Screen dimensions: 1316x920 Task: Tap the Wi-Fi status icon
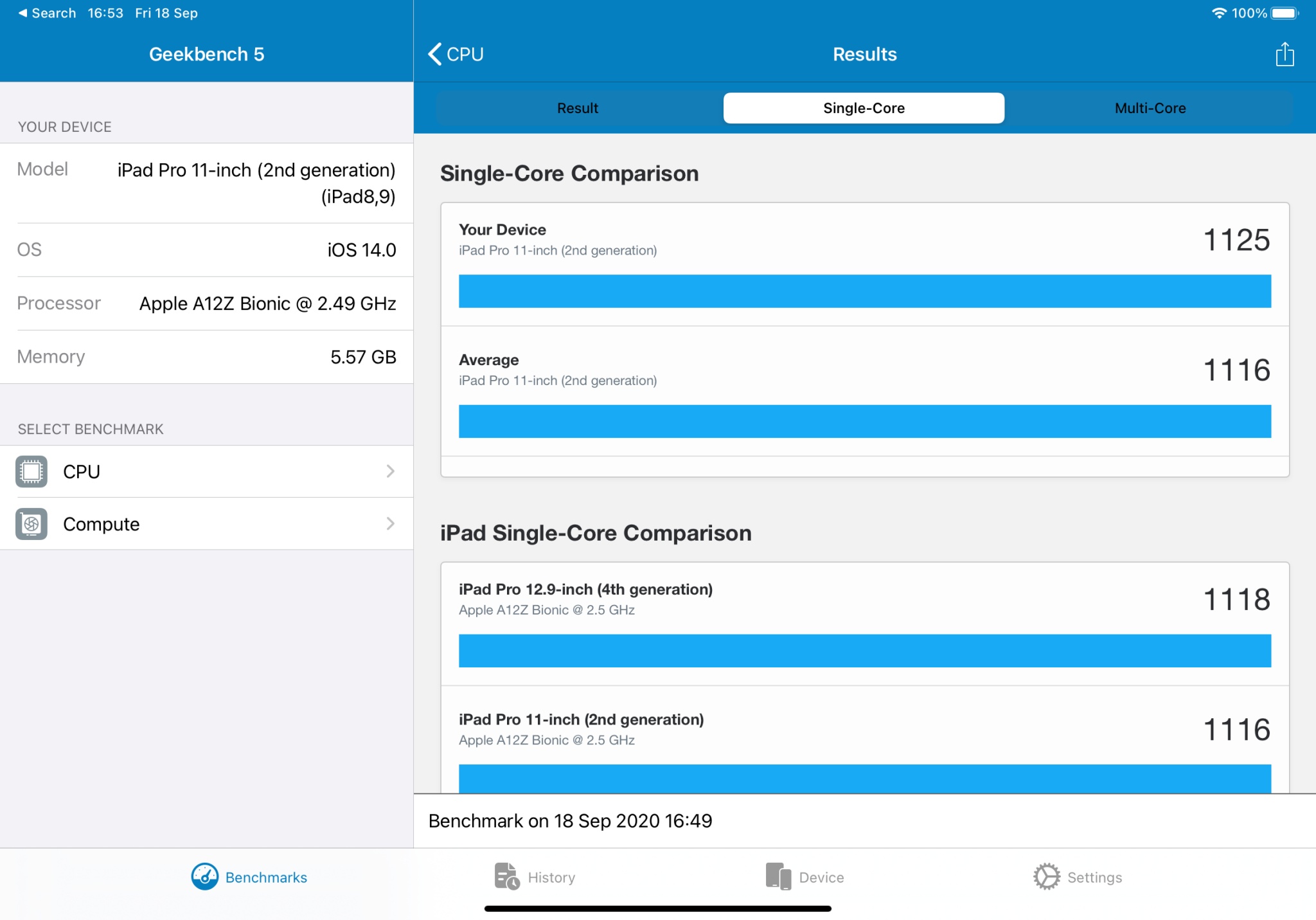[x=1218, y=13]
